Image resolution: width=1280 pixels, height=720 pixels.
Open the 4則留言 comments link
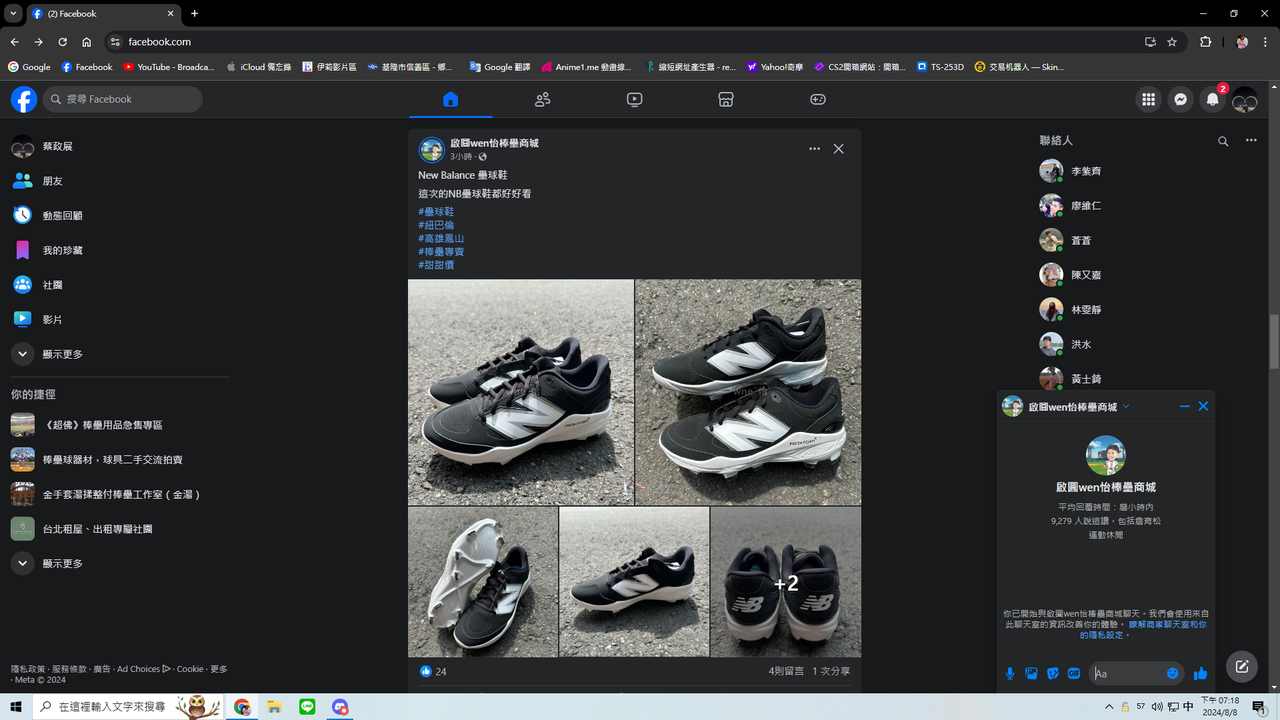pyautogui.click(x=786, y=671)
